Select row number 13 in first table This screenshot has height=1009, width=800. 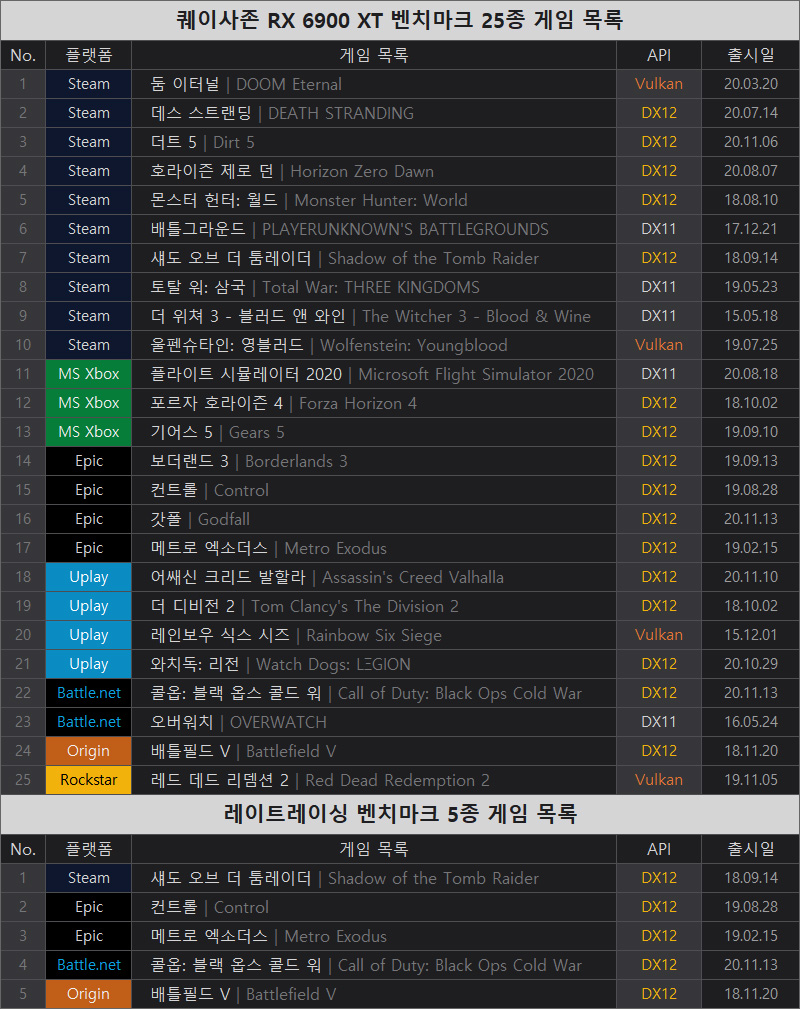[x=23, y=432]
